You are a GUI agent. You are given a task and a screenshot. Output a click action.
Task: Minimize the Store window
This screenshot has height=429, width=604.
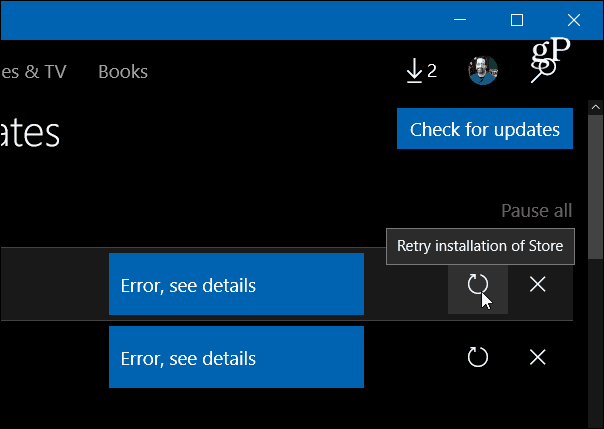460,20
